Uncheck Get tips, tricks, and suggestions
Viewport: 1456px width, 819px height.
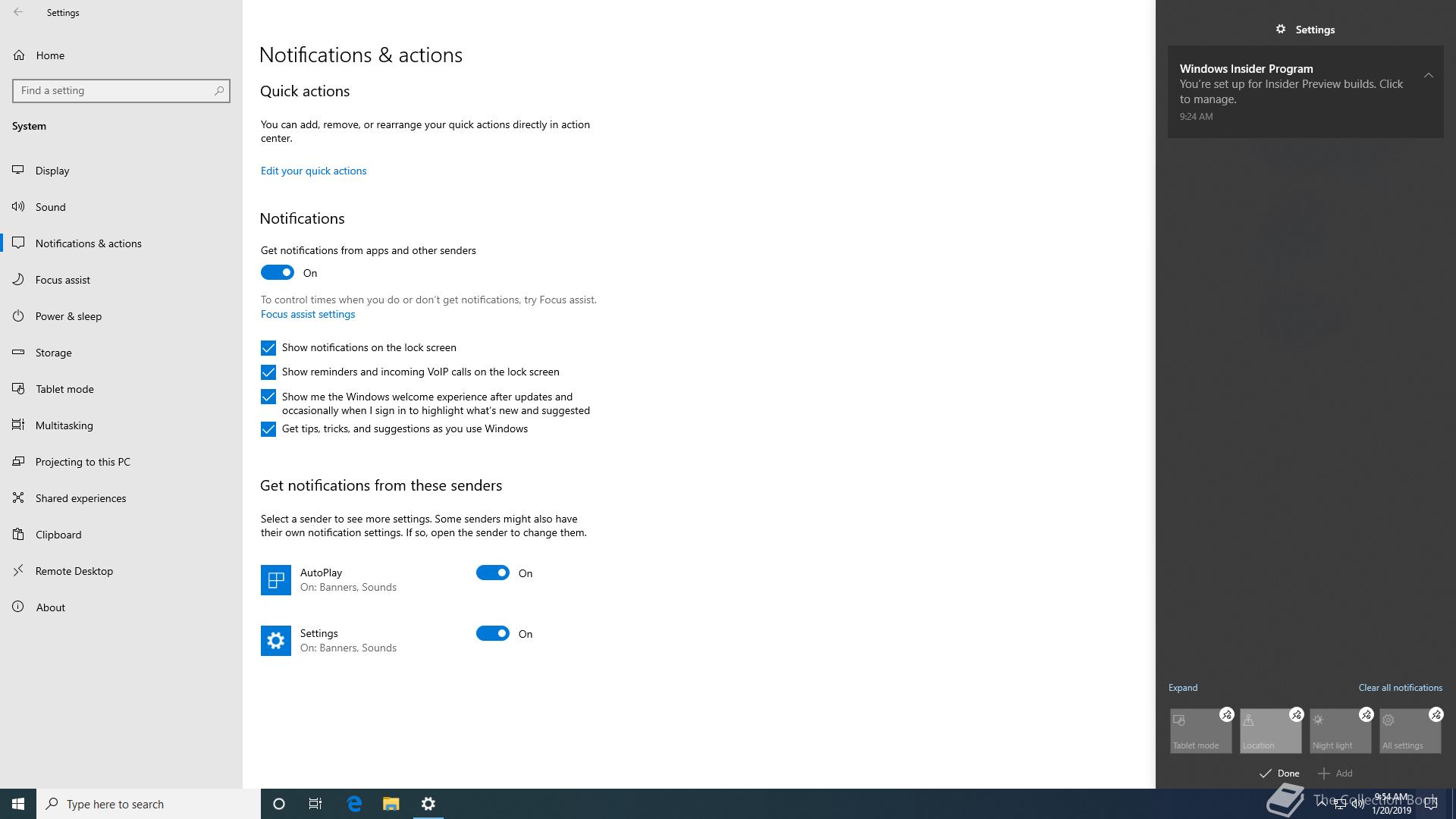pyautogui.click(x=268, y=429)
